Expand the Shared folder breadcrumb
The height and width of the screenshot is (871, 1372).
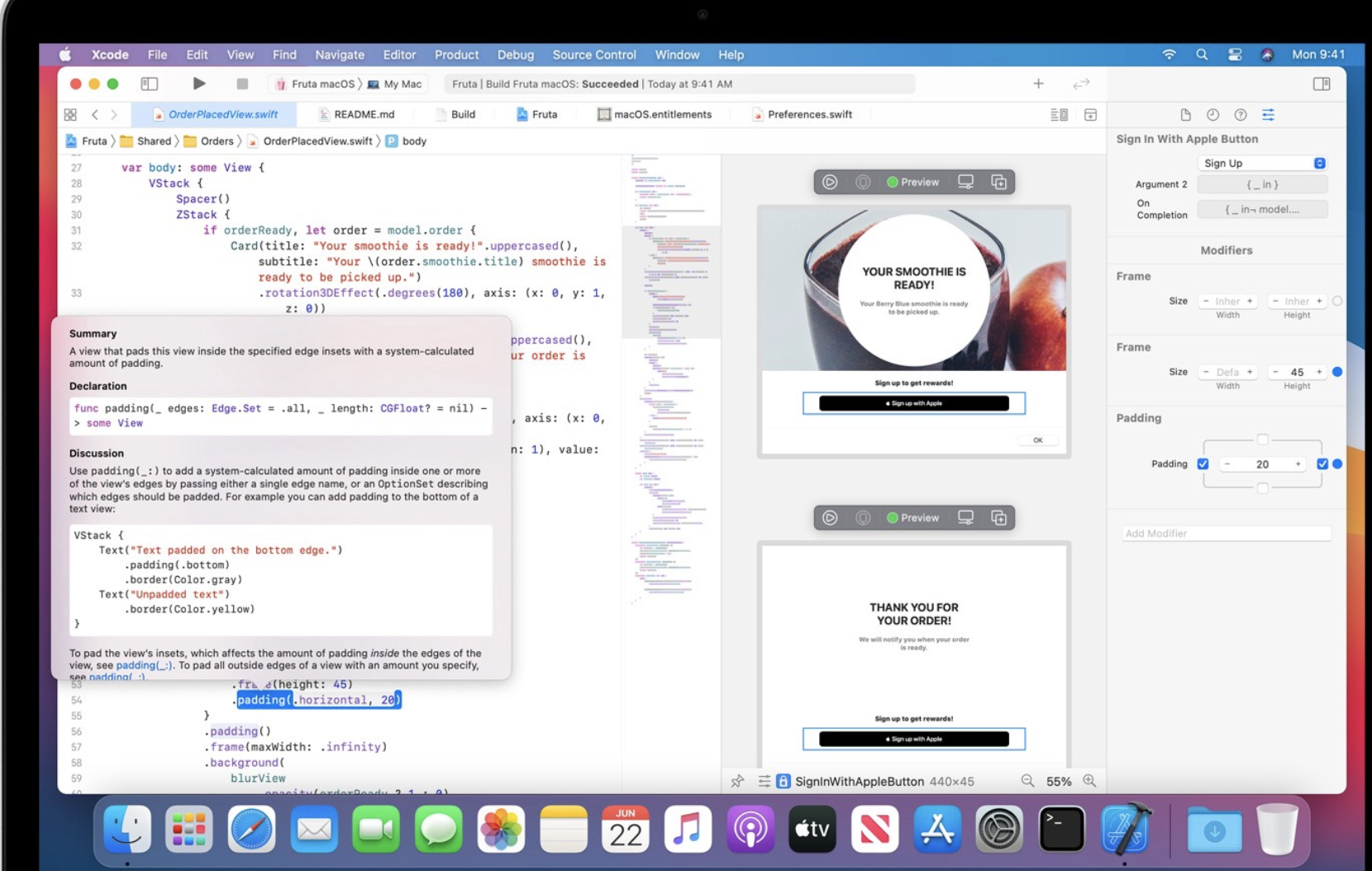tap(145, 141)
